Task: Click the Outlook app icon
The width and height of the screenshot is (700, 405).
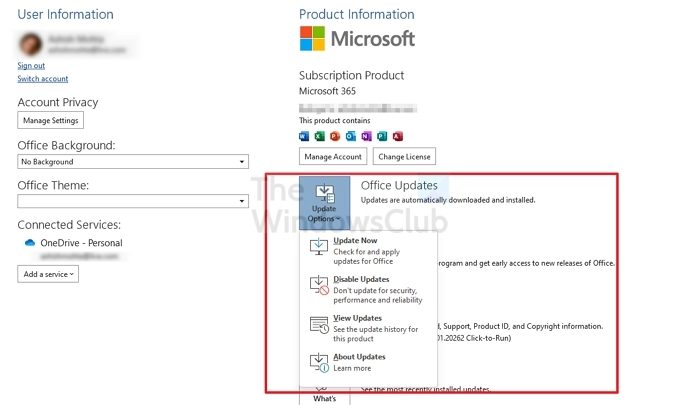Action: 351,136
